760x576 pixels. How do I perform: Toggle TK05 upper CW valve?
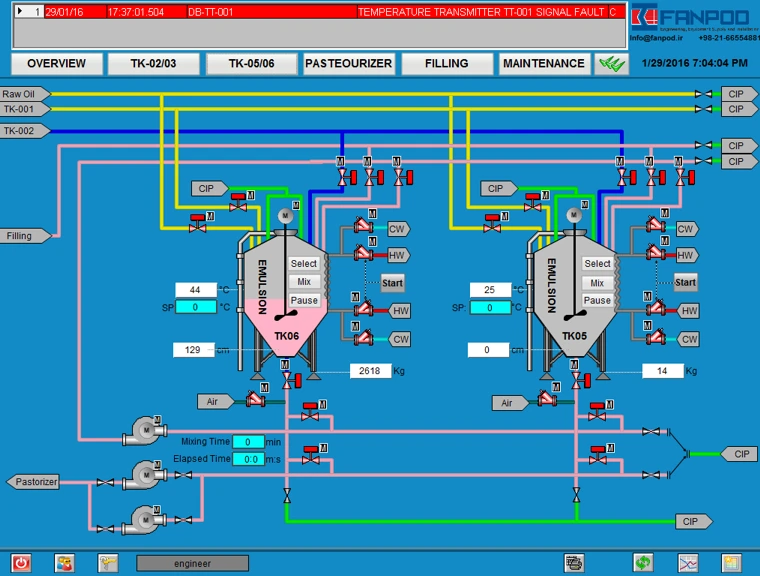pyautogui.click(x=655, y=224)
